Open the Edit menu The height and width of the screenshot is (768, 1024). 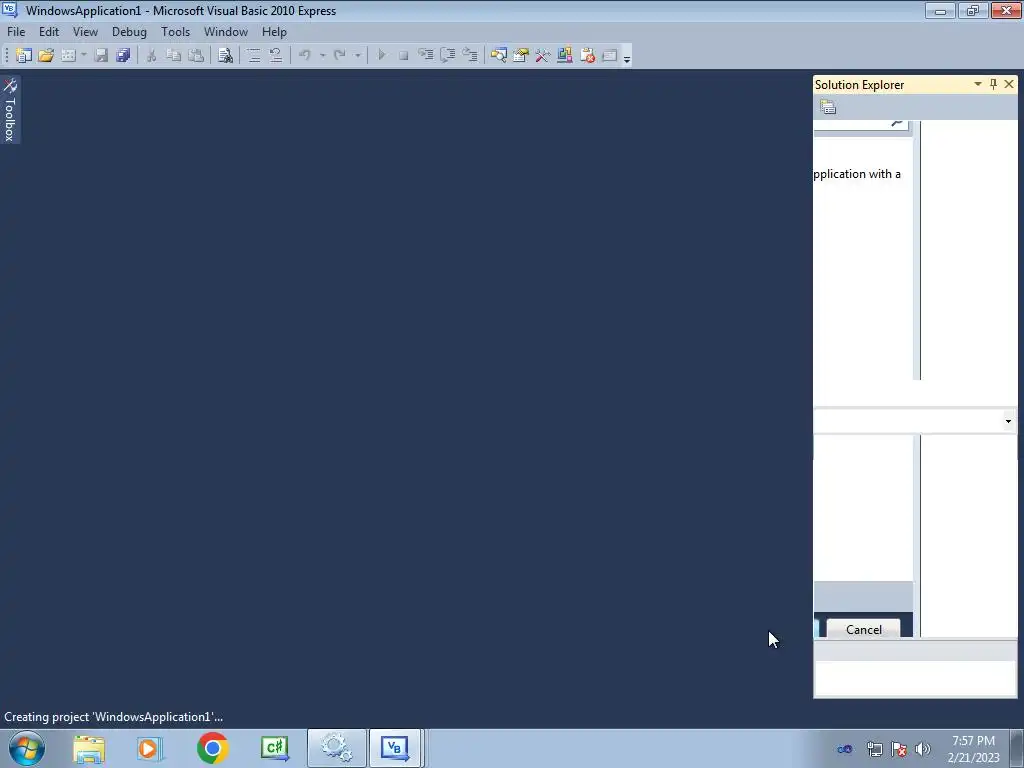(x=49, y=31)
